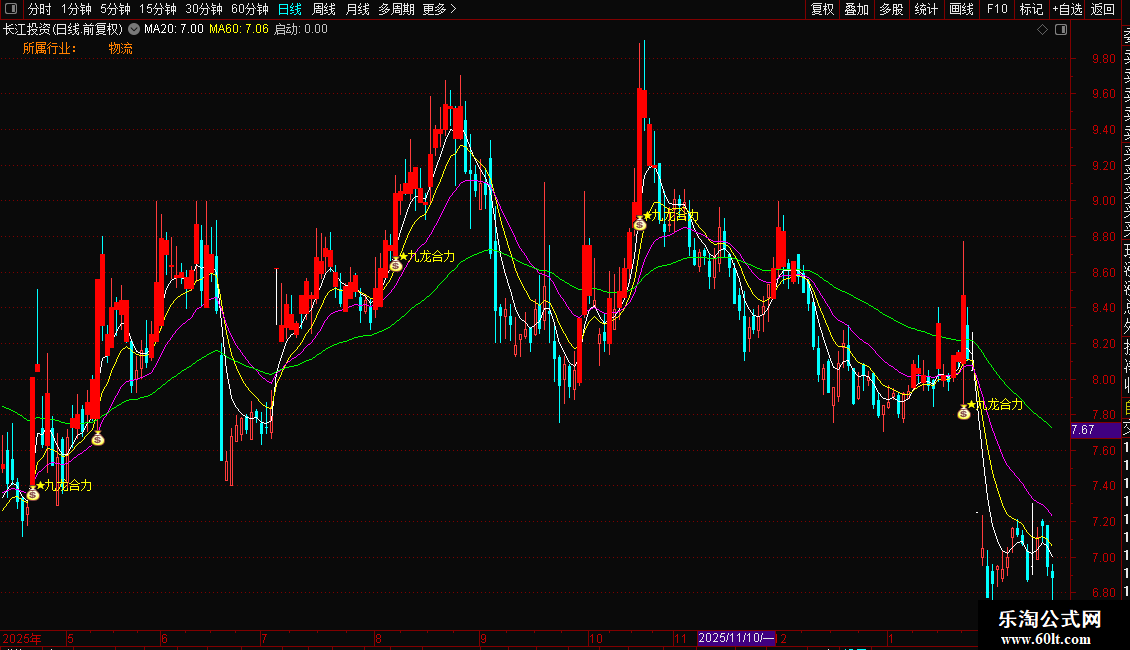Screen dimensions: 1130x650
Task: Select the 15分钟 period tab
Action: [158, 9]
